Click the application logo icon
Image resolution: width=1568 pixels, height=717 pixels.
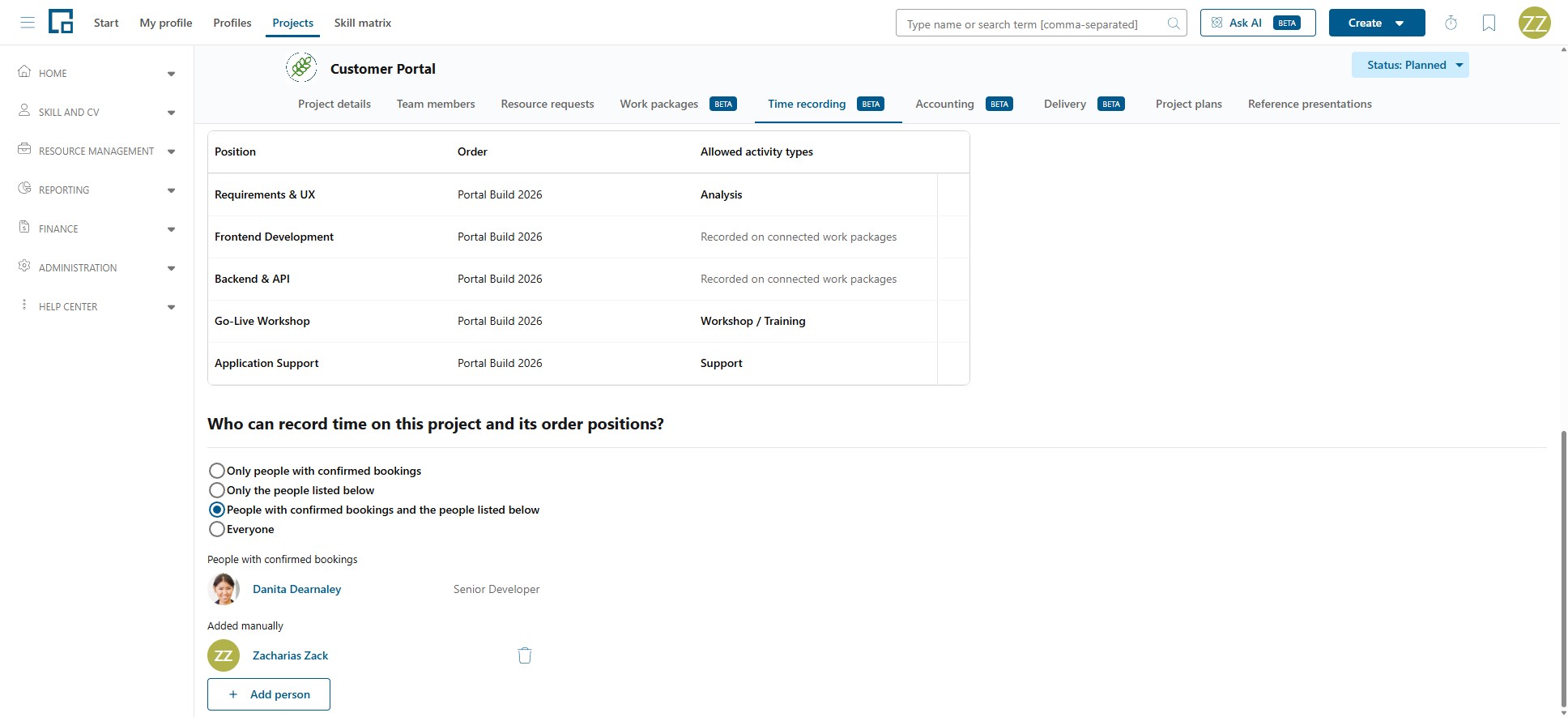[x=61, y=22]
